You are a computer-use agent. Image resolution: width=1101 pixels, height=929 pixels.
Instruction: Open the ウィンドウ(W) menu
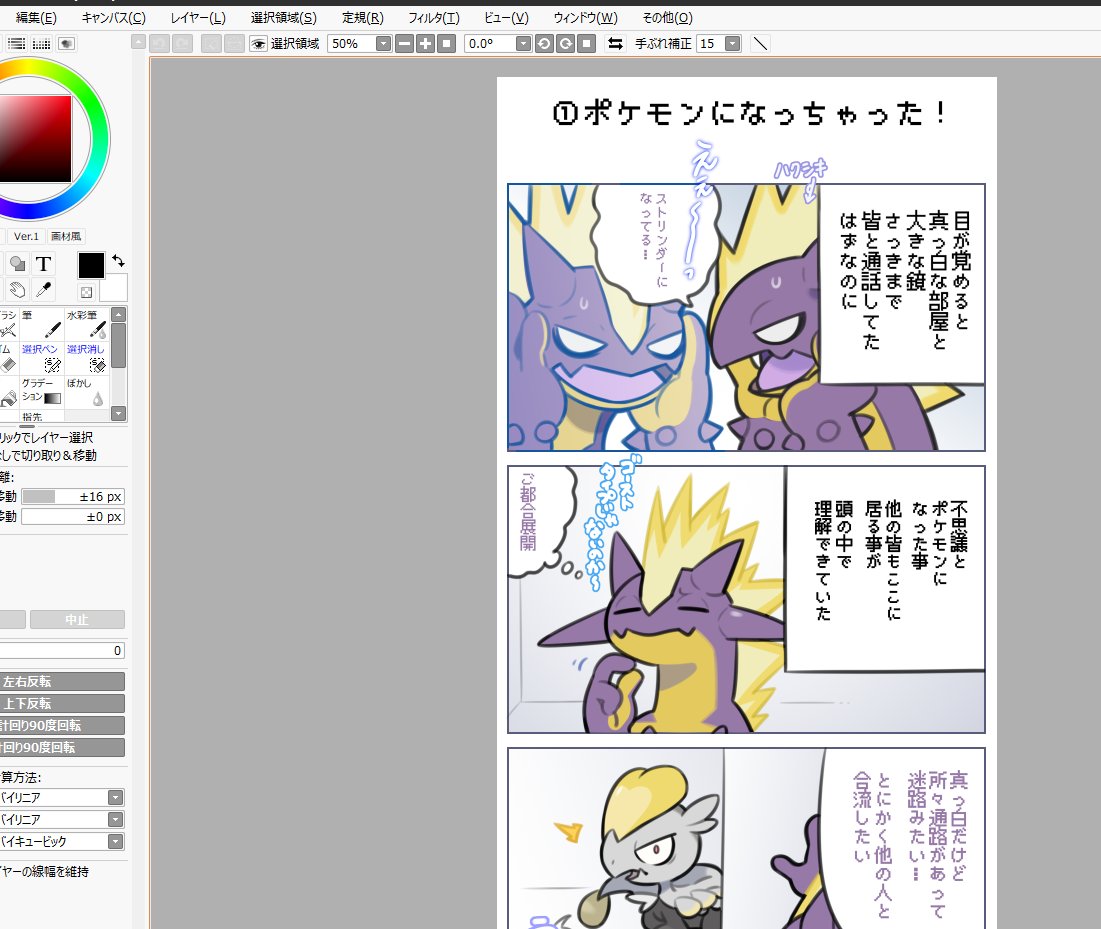click(586, 18)
